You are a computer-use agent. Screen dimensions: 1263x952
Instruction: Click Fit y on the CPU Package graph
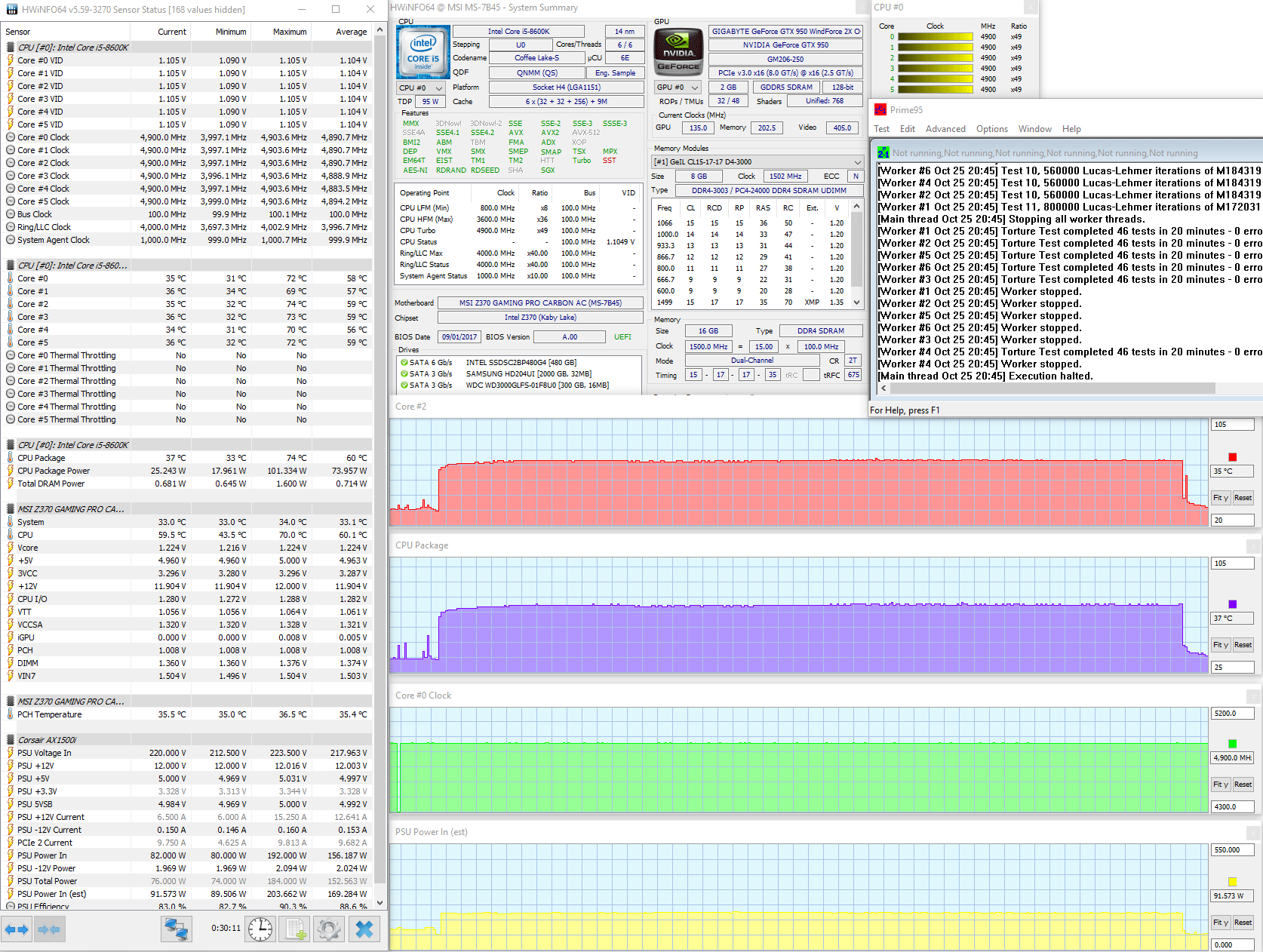pyautogui.click(x=1221, y=645)
